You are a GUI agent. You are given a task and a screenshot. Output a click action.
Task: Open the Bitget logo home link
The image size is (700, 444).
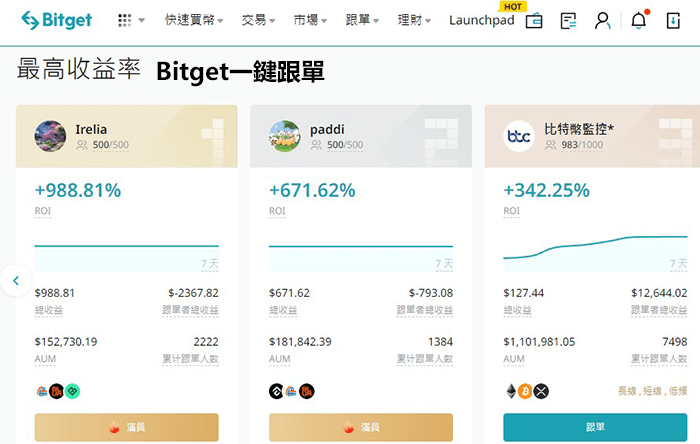[x=57, y=20]
